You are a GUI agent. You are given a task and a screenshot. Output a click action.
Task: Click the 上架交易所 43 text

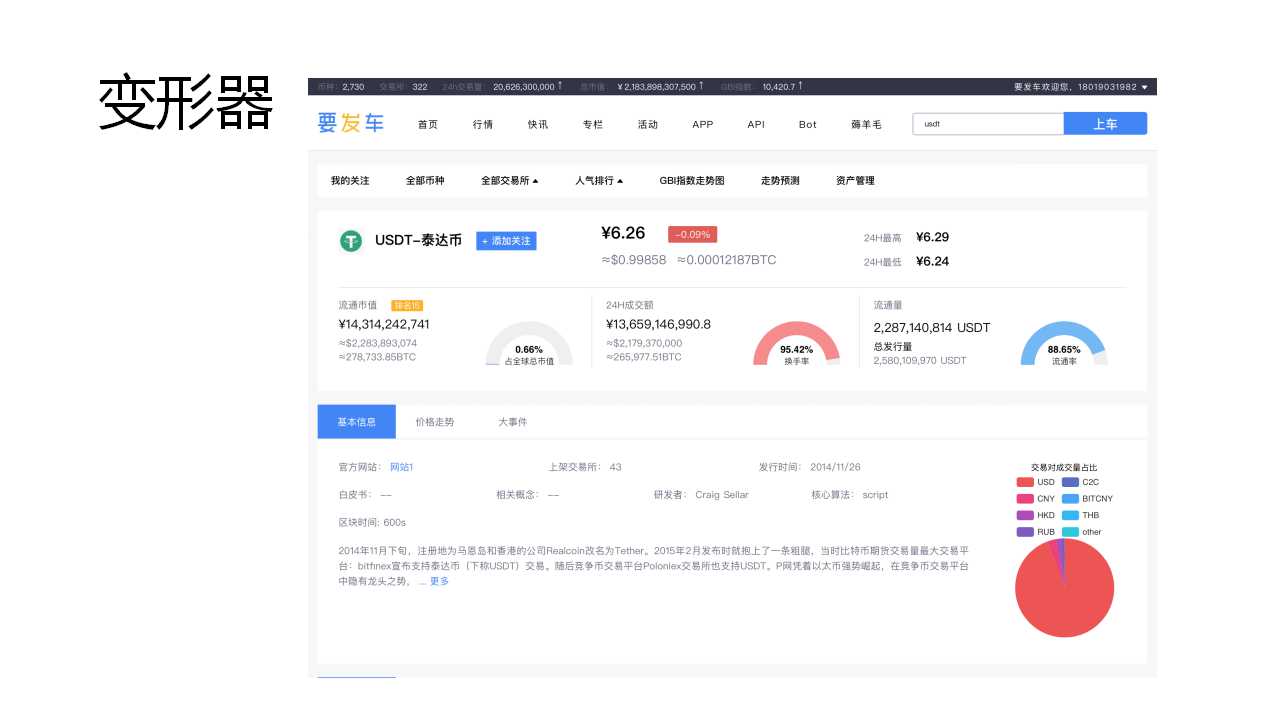(x=585, y=467)
